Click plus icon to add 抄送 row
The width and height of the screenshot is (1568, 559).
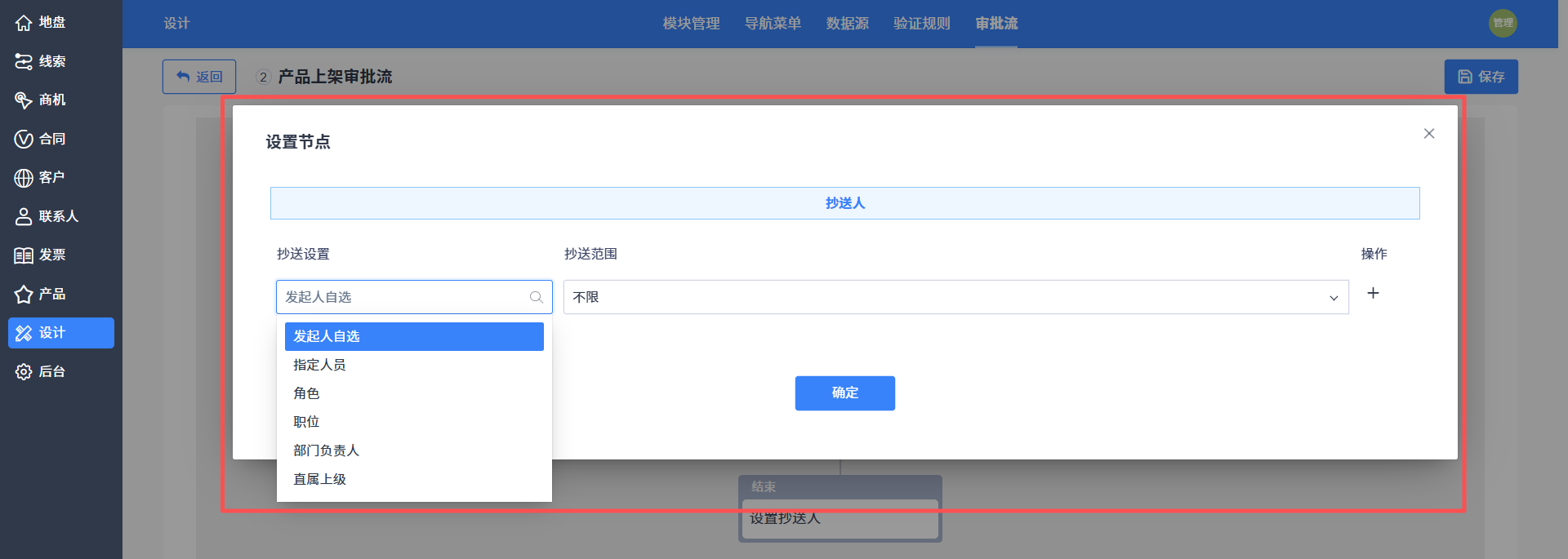(1373, 293)
